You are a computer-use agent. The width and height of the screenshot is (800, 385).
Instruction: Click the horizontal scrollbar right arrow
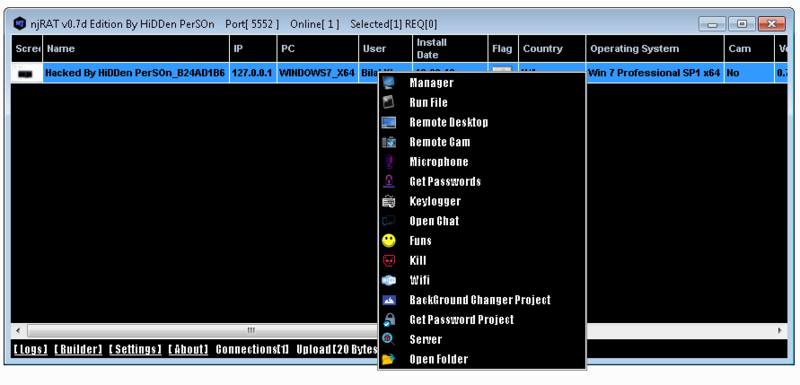tap(780, 331)
